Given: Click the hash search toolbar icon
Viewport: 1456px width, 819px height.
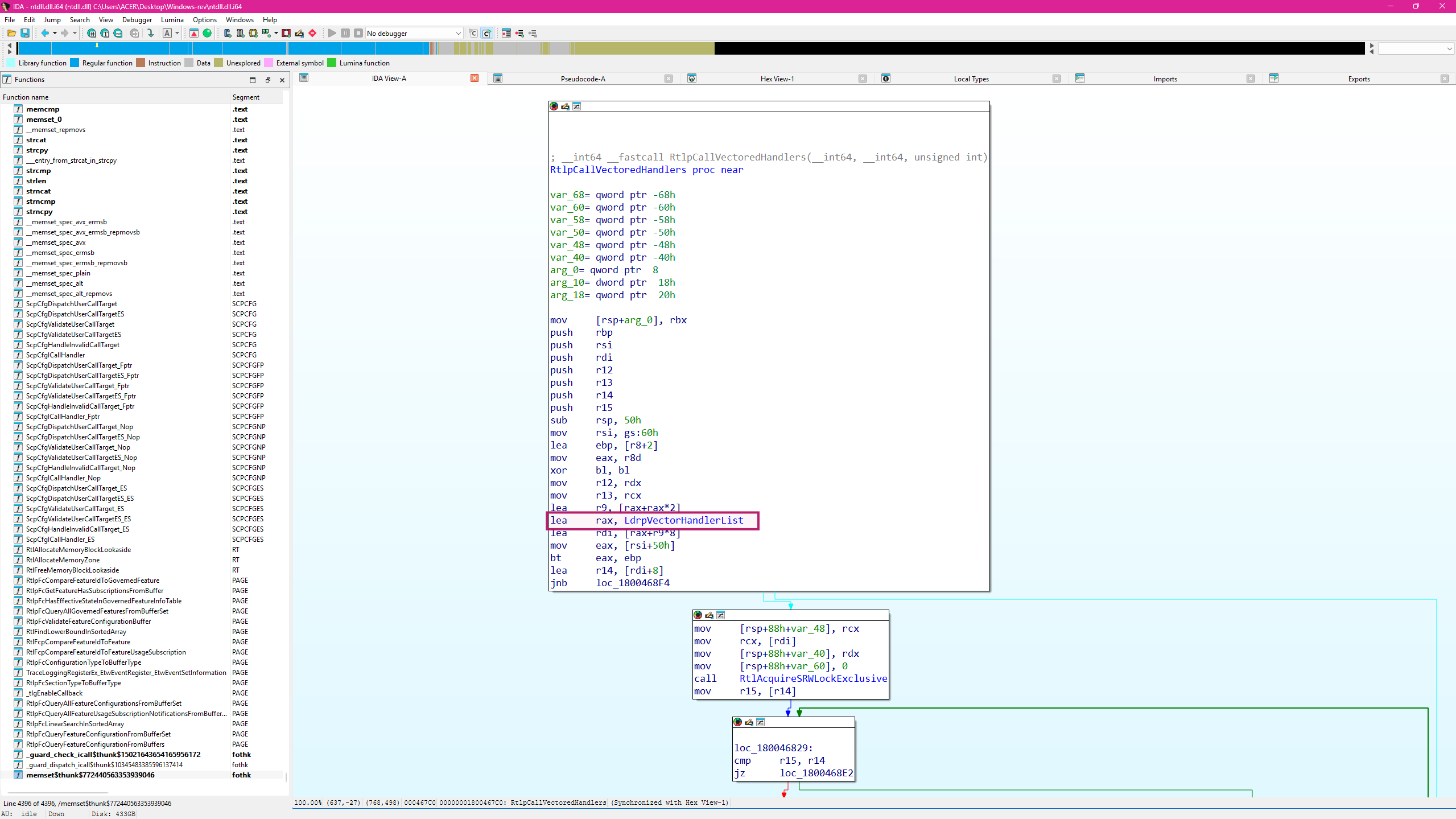Looking at the screenshot, I should (x=92, y=33).
